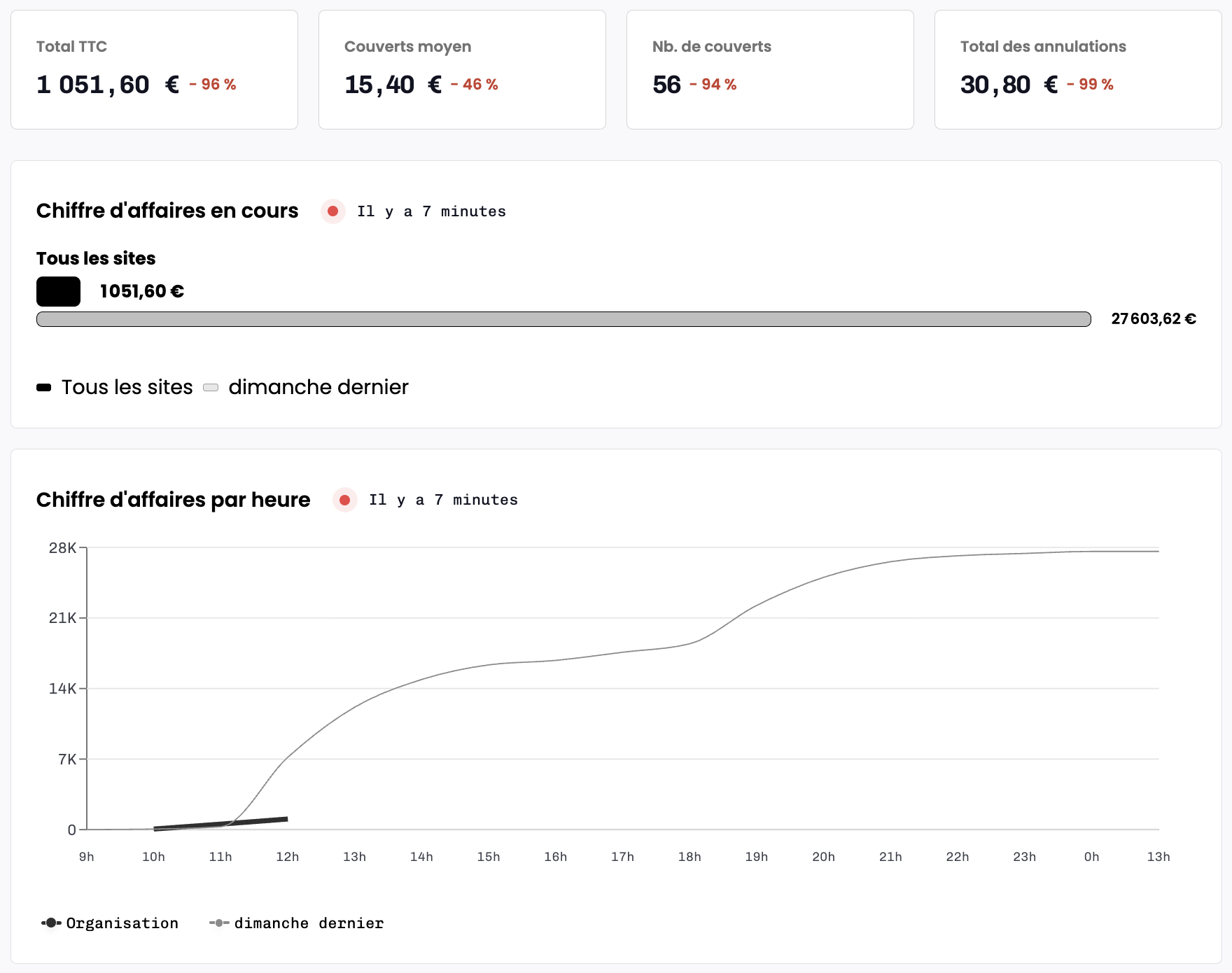Open the Couverts moyen card
This screenshot has height=973, width=1232.
pos(462,69)
